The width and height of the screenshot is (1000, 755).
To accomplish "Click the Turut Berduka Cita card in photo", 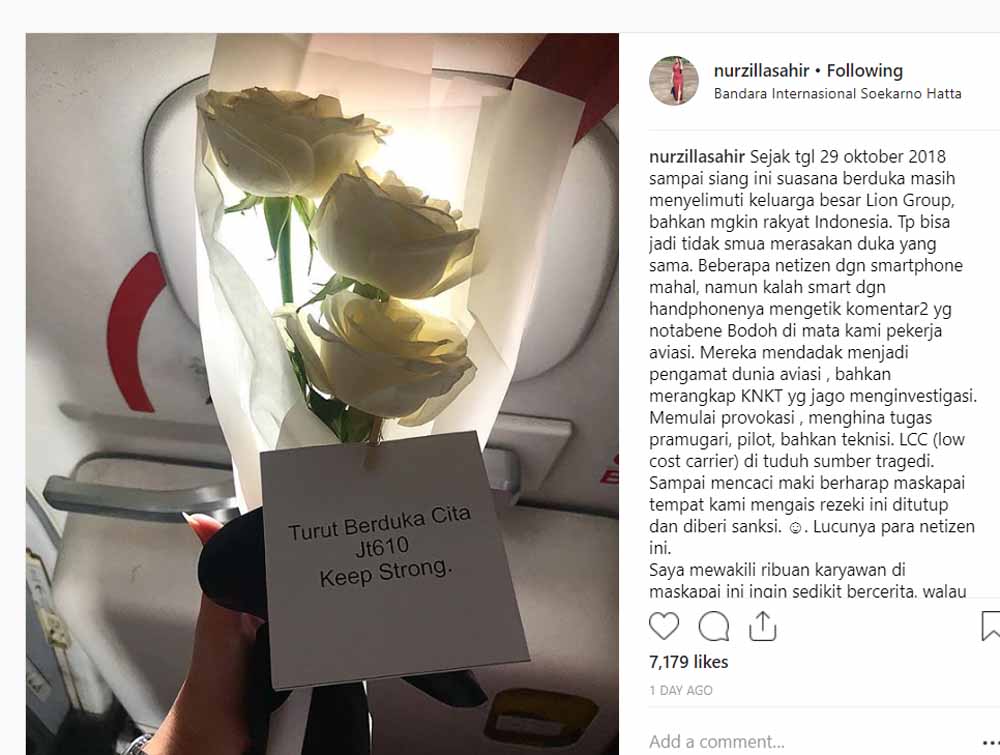I will [394, 560].
